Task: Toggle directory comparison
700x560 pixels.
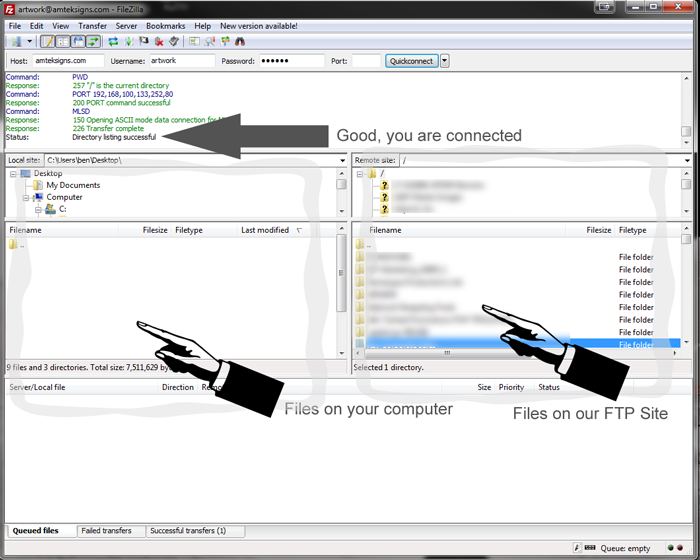Action: [x=210, y=42]
